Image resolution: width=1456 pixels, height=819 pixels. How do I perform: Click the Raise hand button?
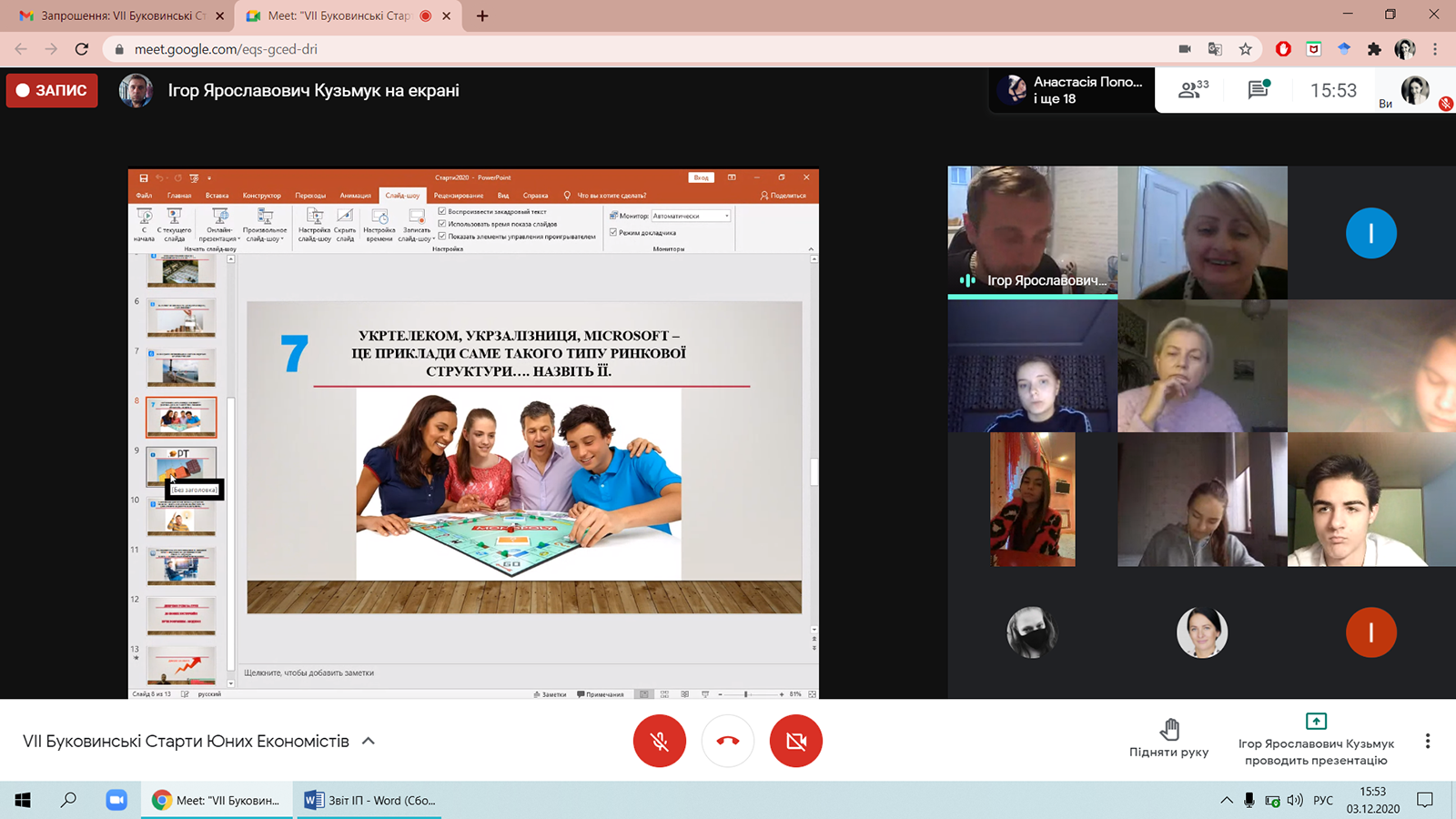pyautogui.click(x=1169, y=739)
